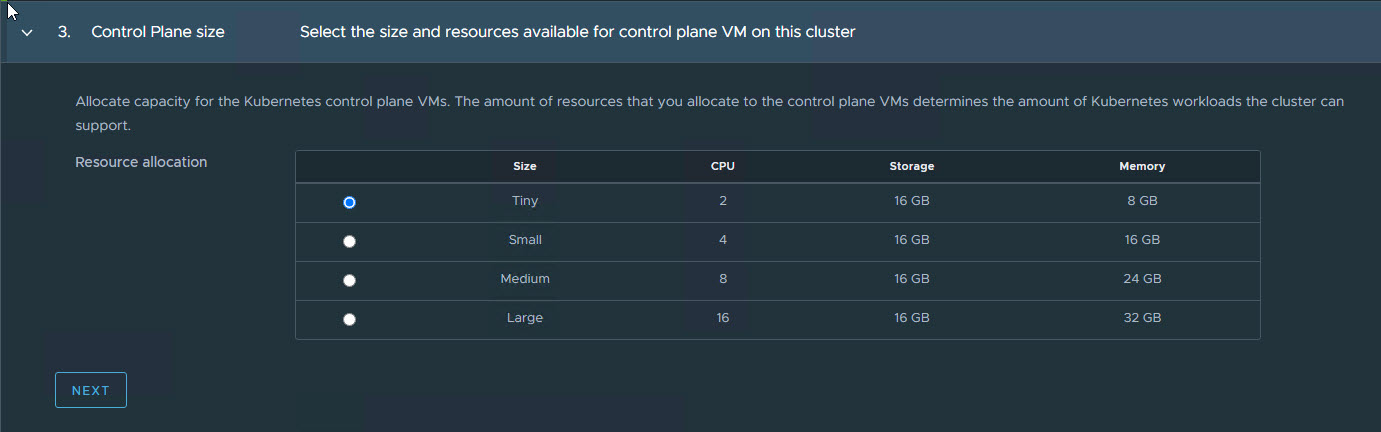Click the 32 GB memory cell
This screenshot has width=1381, height=432.
click(1141, 318)
